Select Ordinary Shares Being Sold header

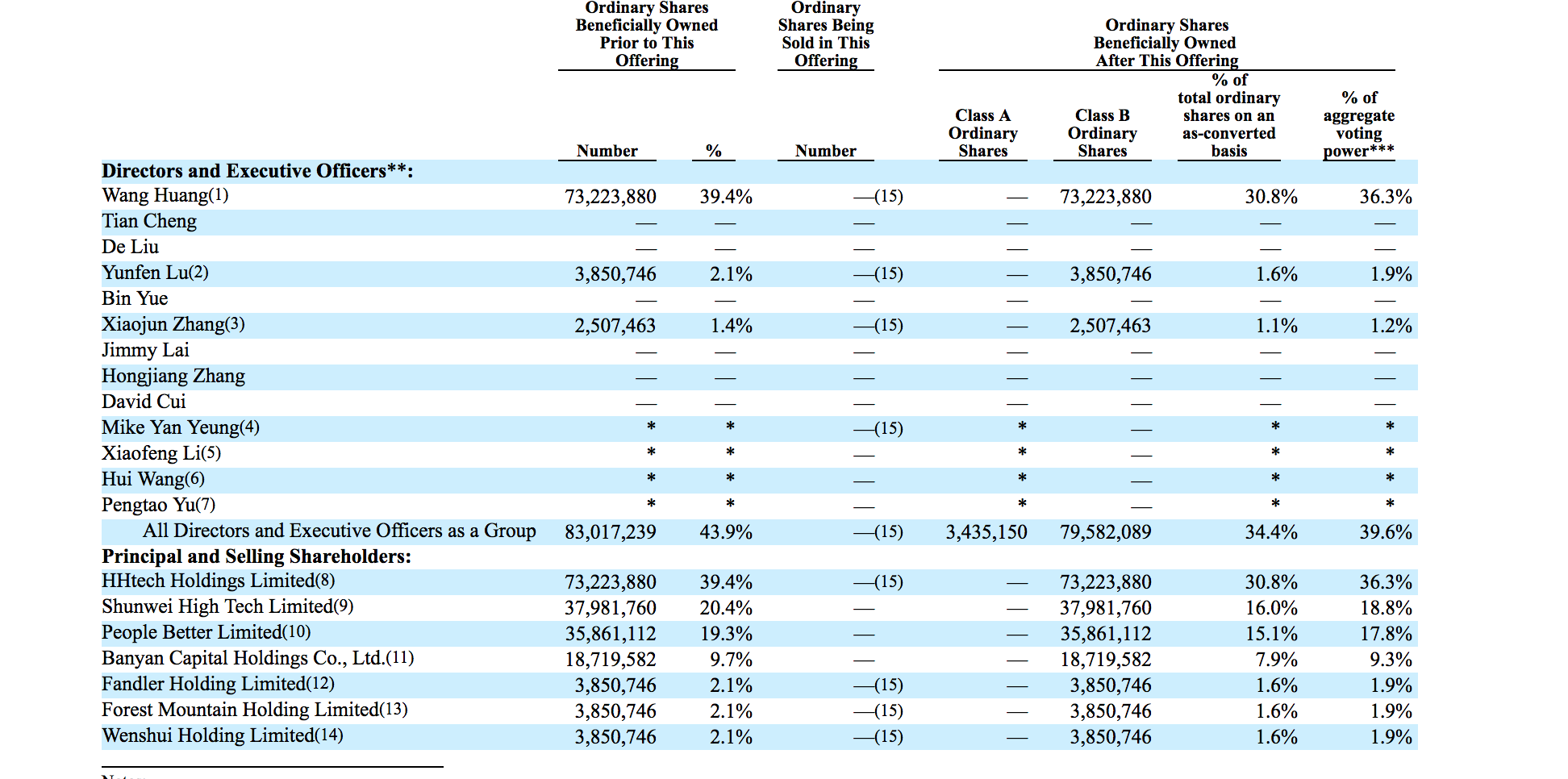coord(825,34)
